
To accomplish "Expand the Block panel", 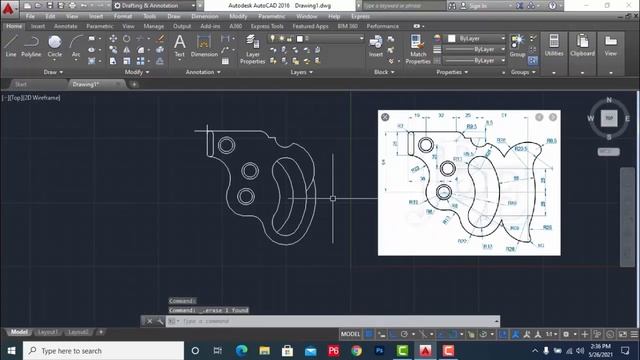I will tap(384, 72).
